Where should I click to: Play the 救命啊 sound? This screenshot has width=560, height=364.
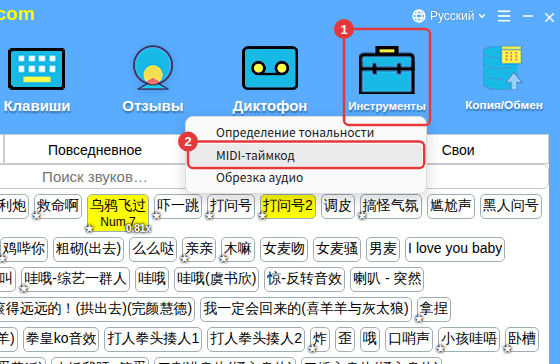[58, 206]
